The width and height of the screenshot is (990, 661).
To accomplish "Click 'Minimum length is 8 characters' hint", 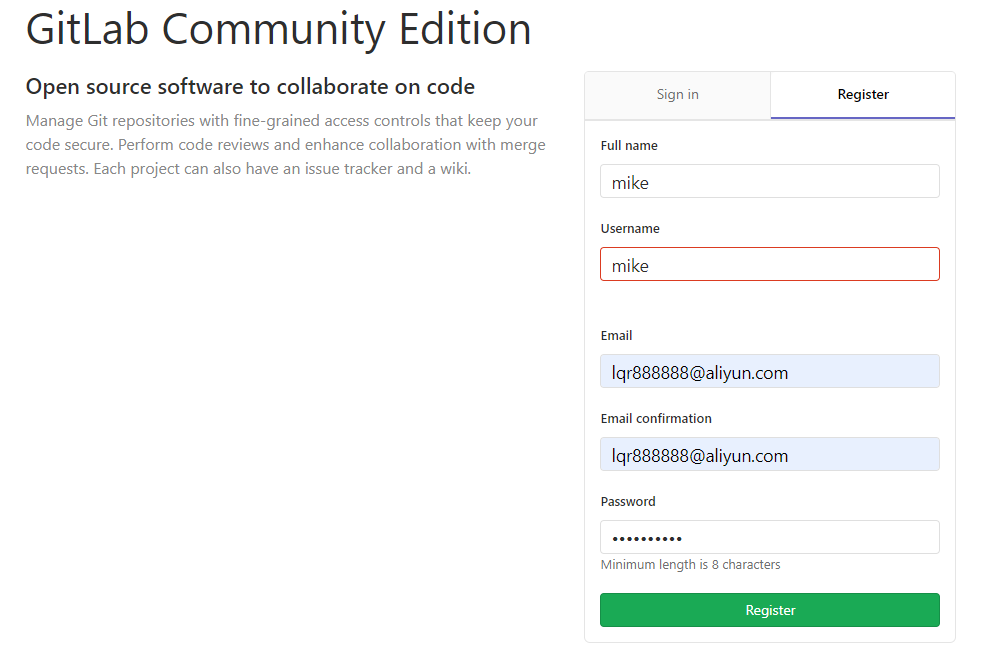I will coord(691,564).
